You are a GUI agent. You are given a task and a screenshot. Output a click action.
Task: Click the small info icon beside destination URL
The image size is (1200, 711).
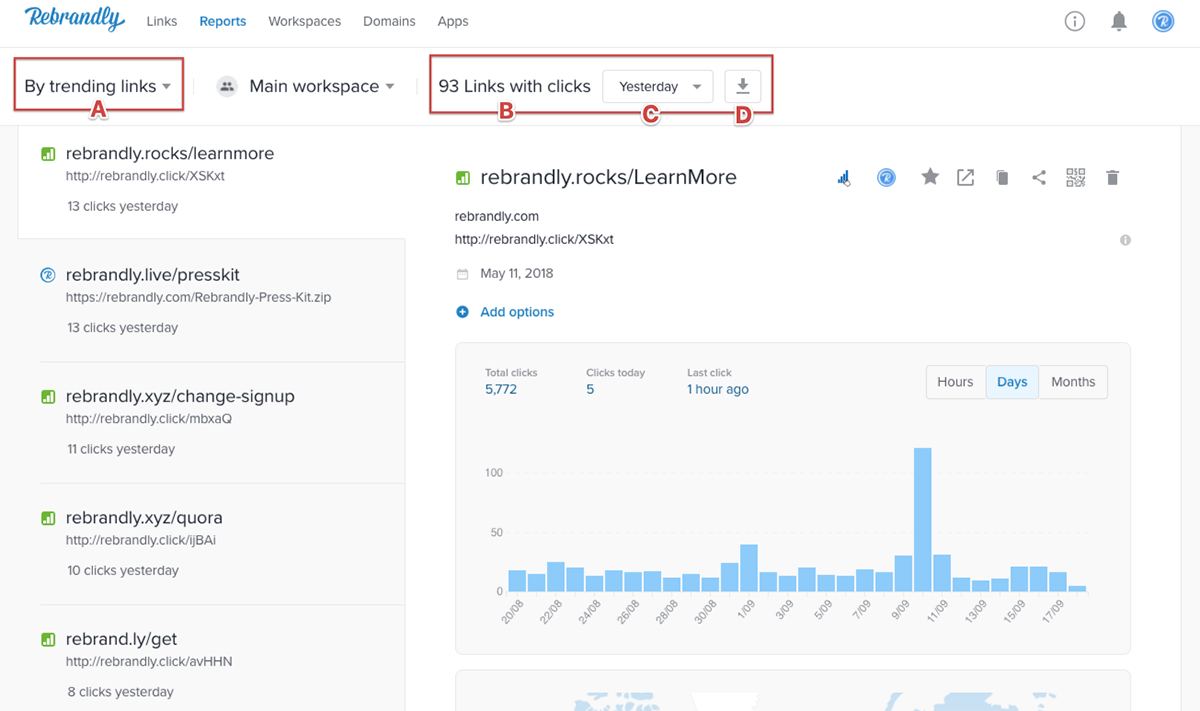click(1126, 240)
